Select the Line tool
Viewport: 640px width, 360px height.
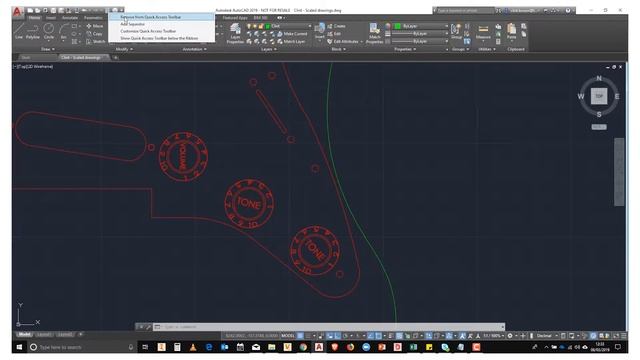(x=19, y=31)
